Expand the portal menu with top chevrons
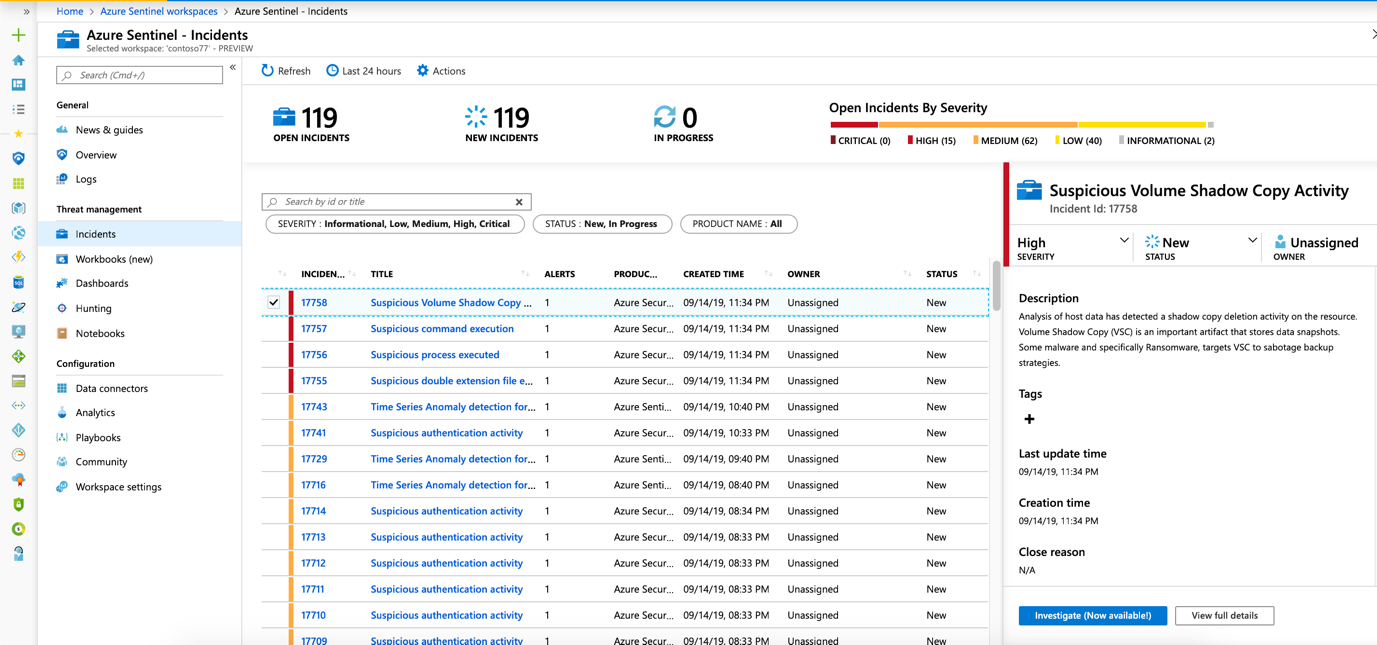The image size is (1377, 645). click(x=26, y=12)
